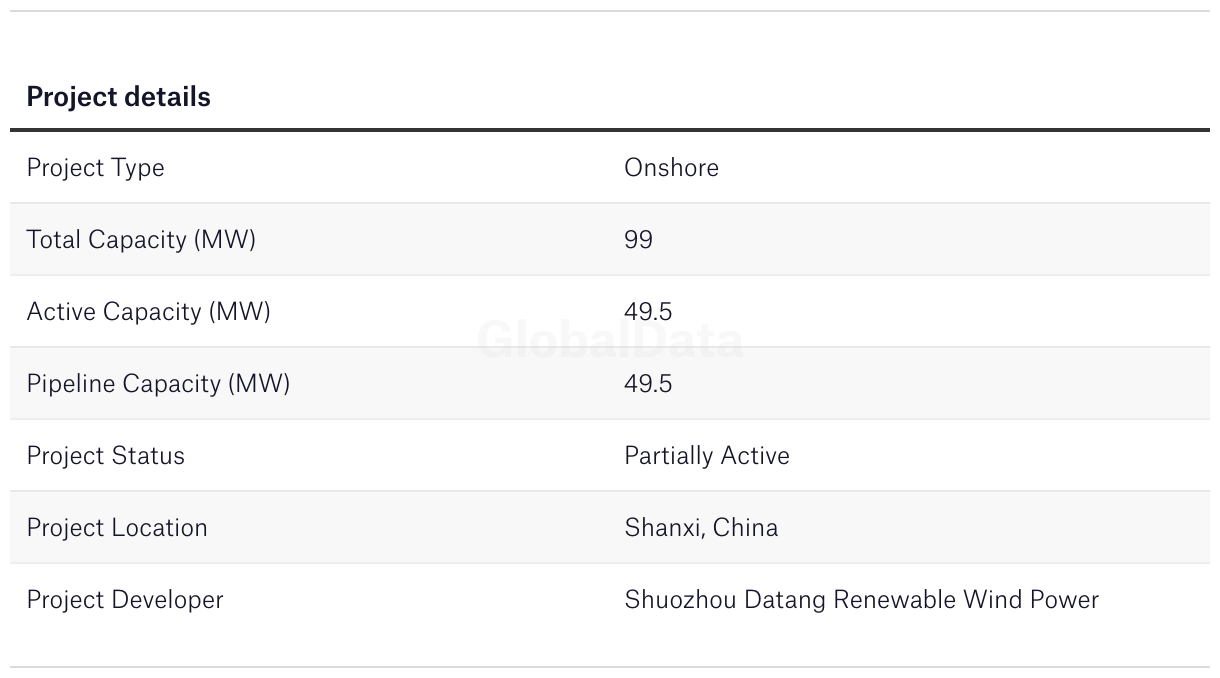
Task: Select the Project Location label
Action: [117, 528]
